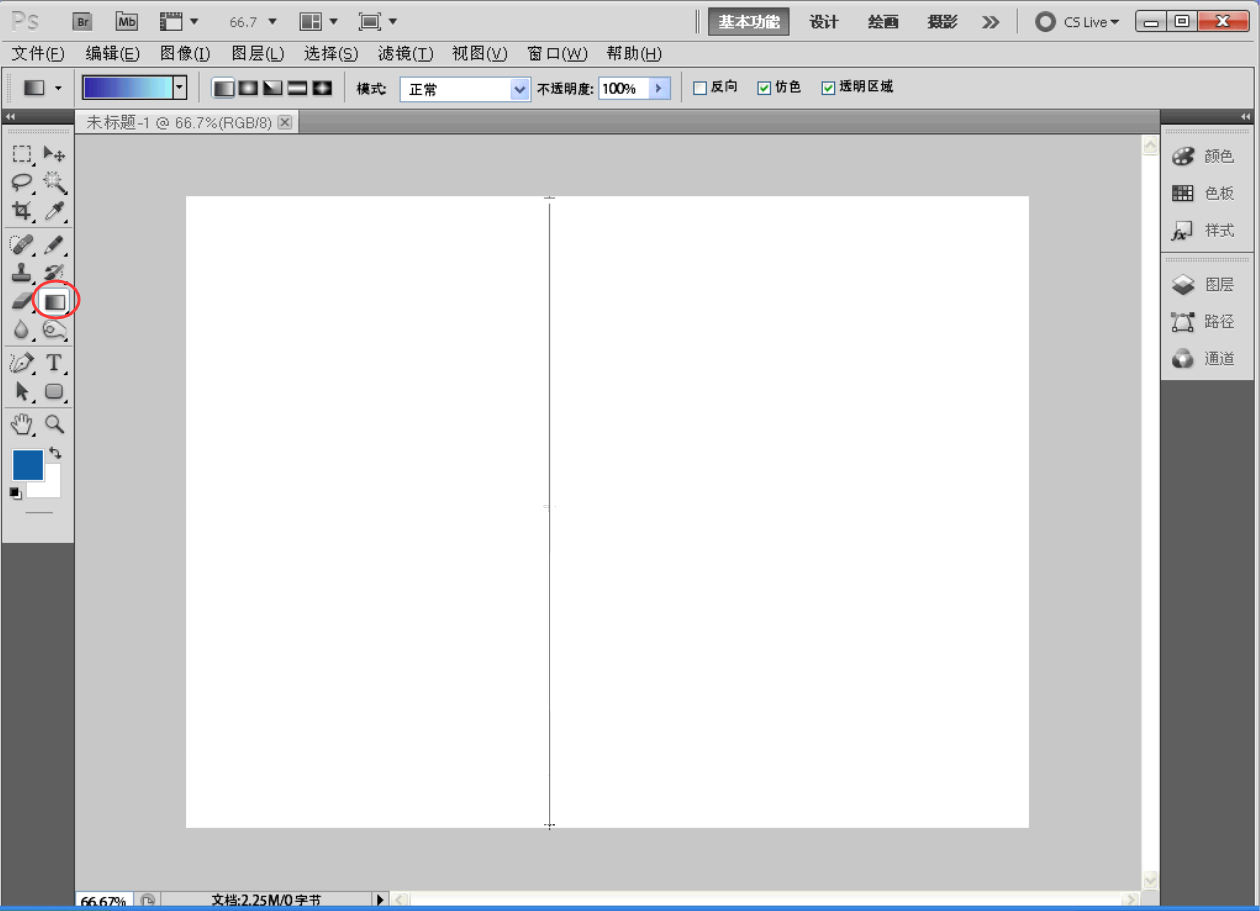
Task: Open the 滤镜(T) Filter menu
Action: point(405,54)
